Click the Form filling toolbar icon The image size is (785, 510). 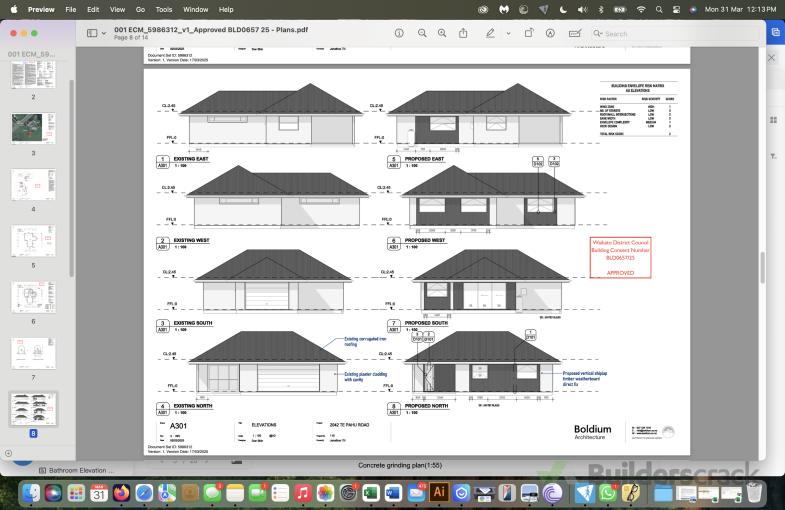575,33
